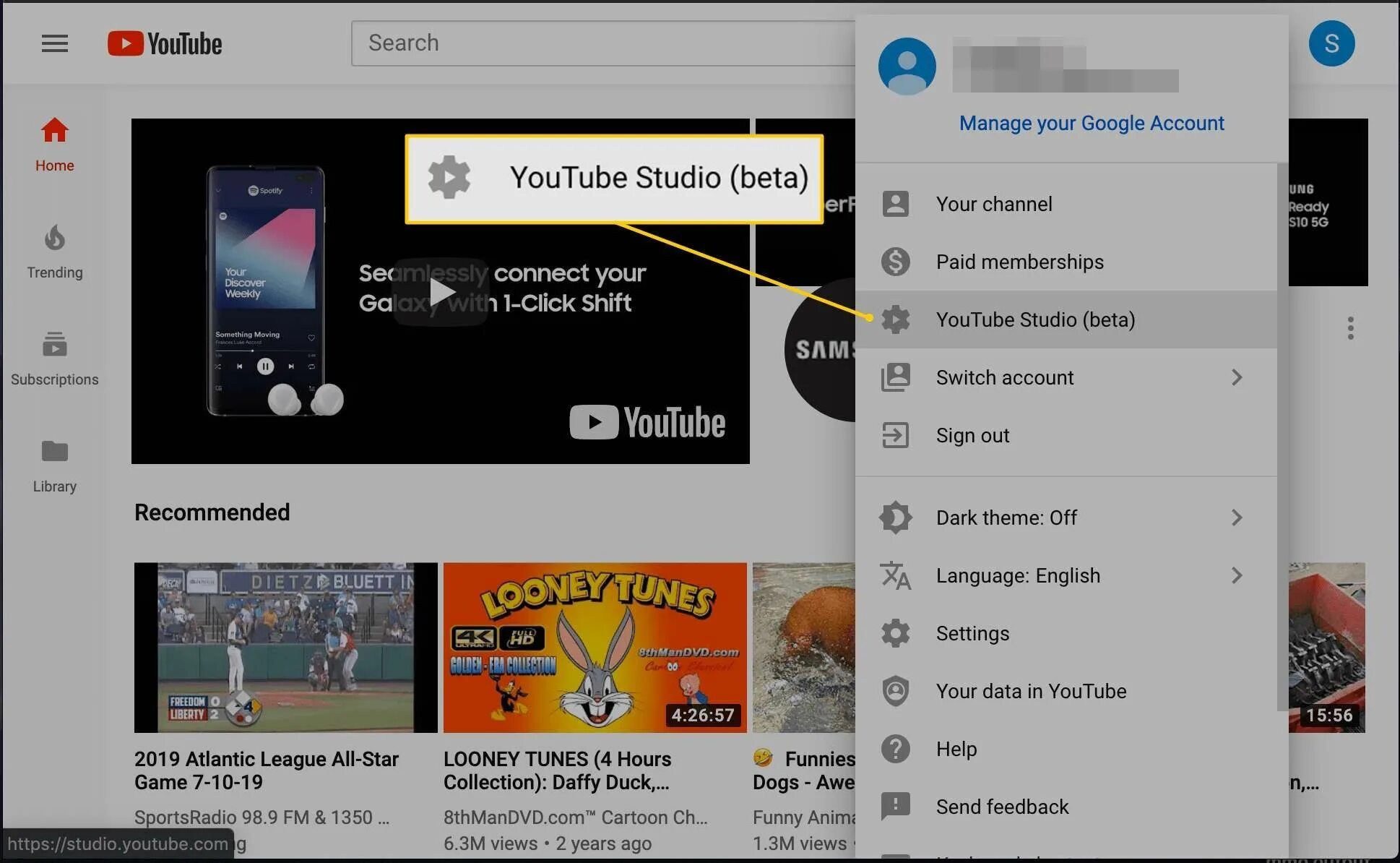Click Manage your Google Account link
The width and height of the screenshot is (1400, 863).
1091,123
